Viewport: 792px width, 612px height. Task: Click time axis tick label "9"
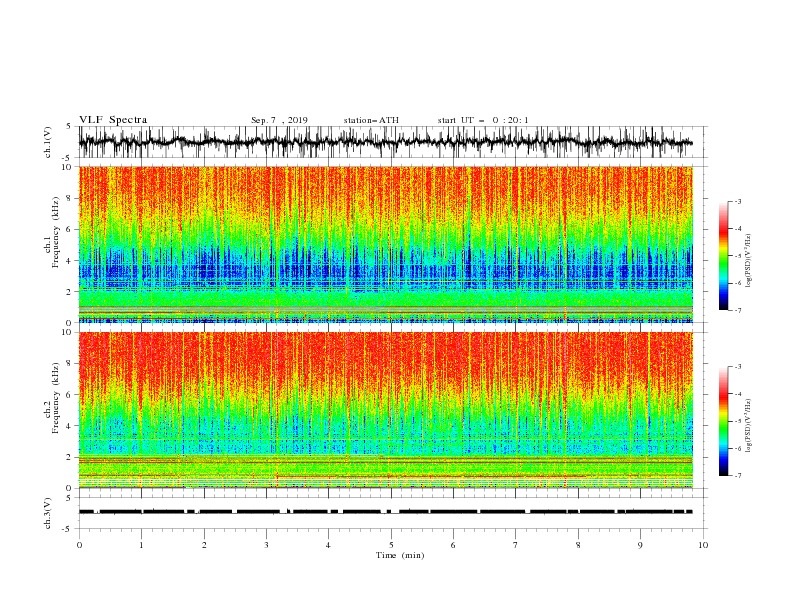pos(640,545)
